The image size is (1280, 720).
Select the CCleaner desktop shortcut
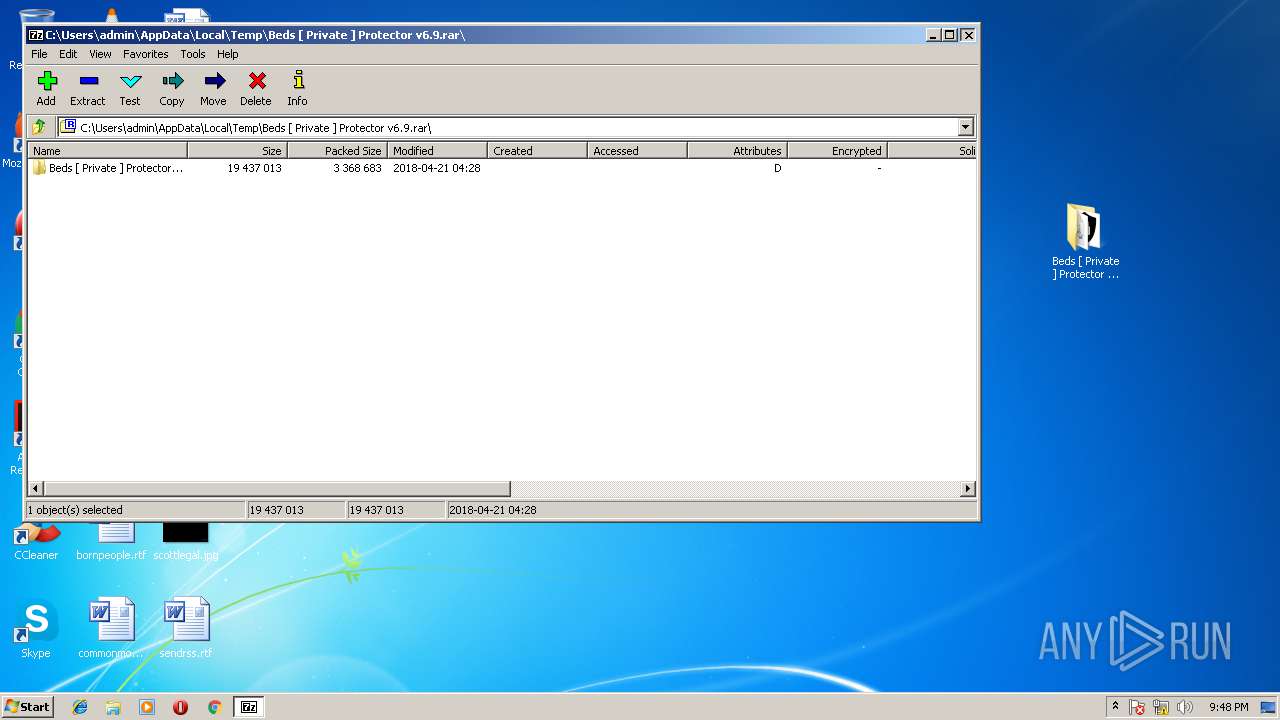(36, 541)
